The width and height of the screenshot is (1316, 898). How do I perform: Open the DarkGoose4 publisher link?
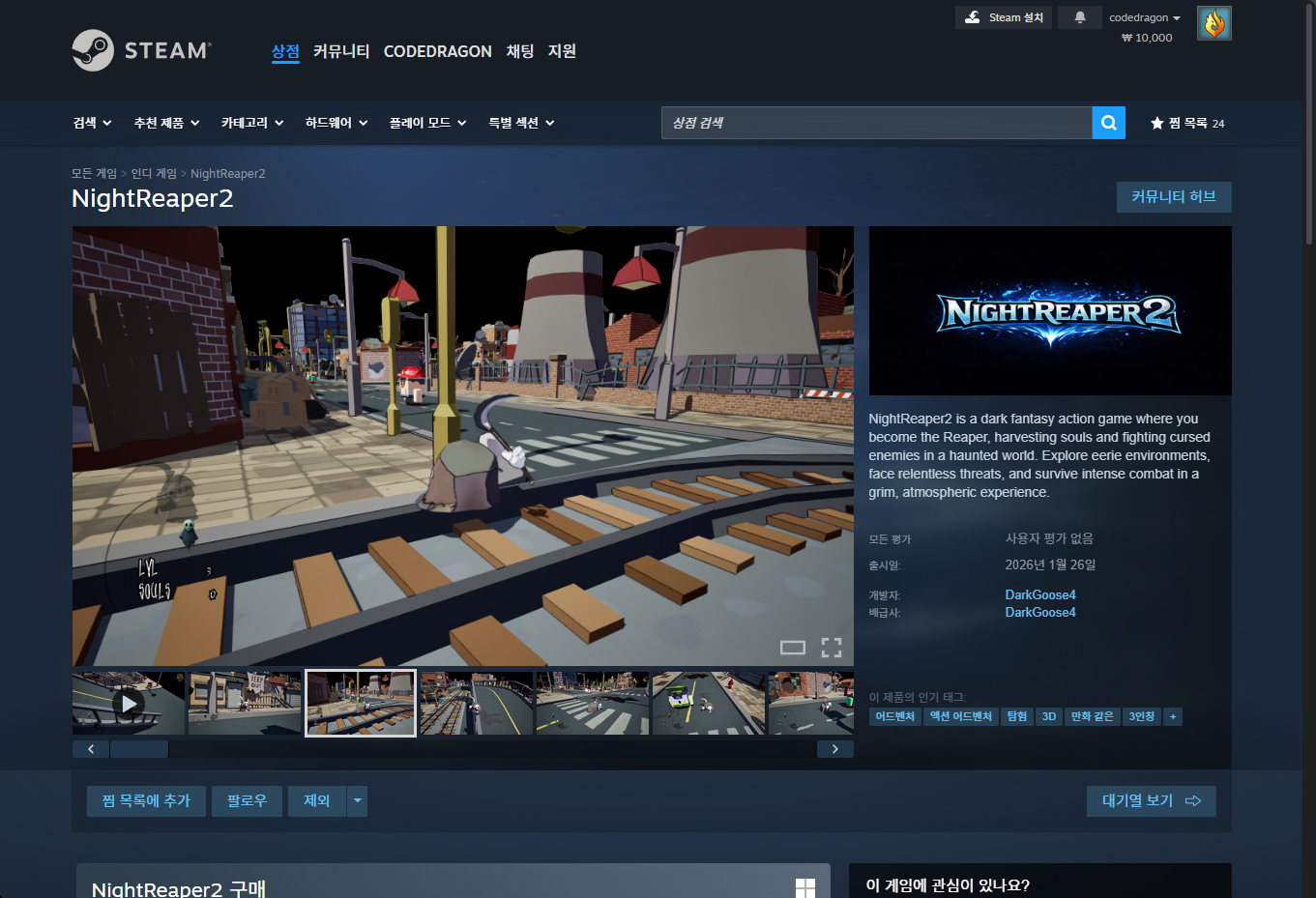pos(1040,612)
